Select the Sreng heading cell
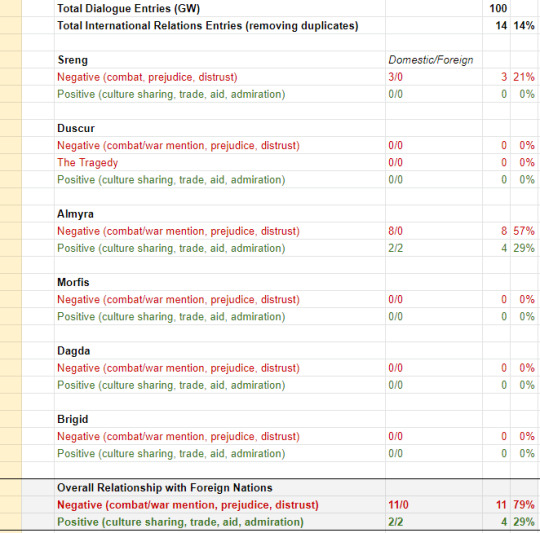 click(220, 60)
